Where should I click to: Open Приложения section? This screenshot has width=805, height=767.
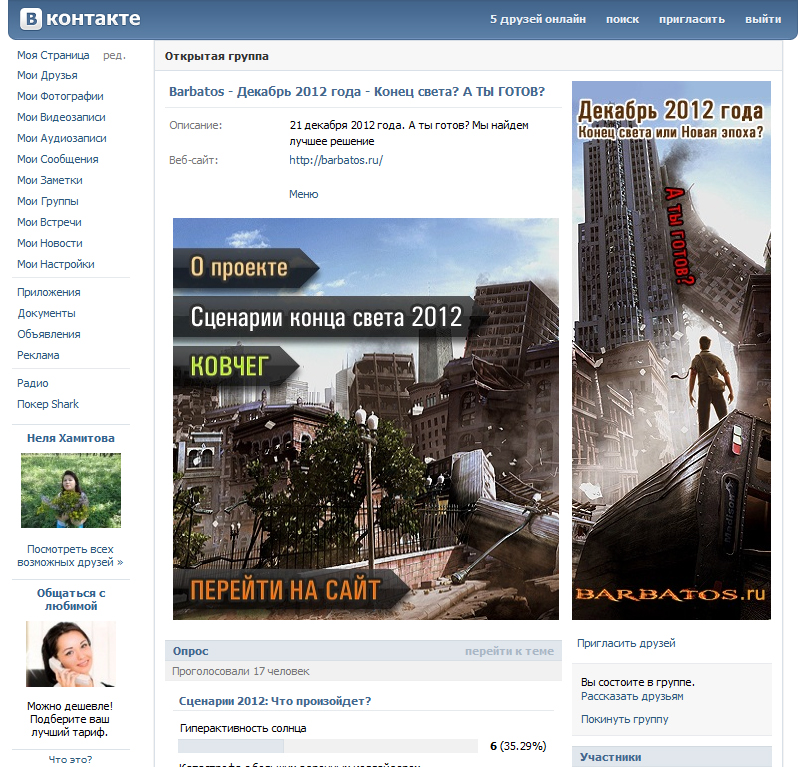(x=49, y=292)
